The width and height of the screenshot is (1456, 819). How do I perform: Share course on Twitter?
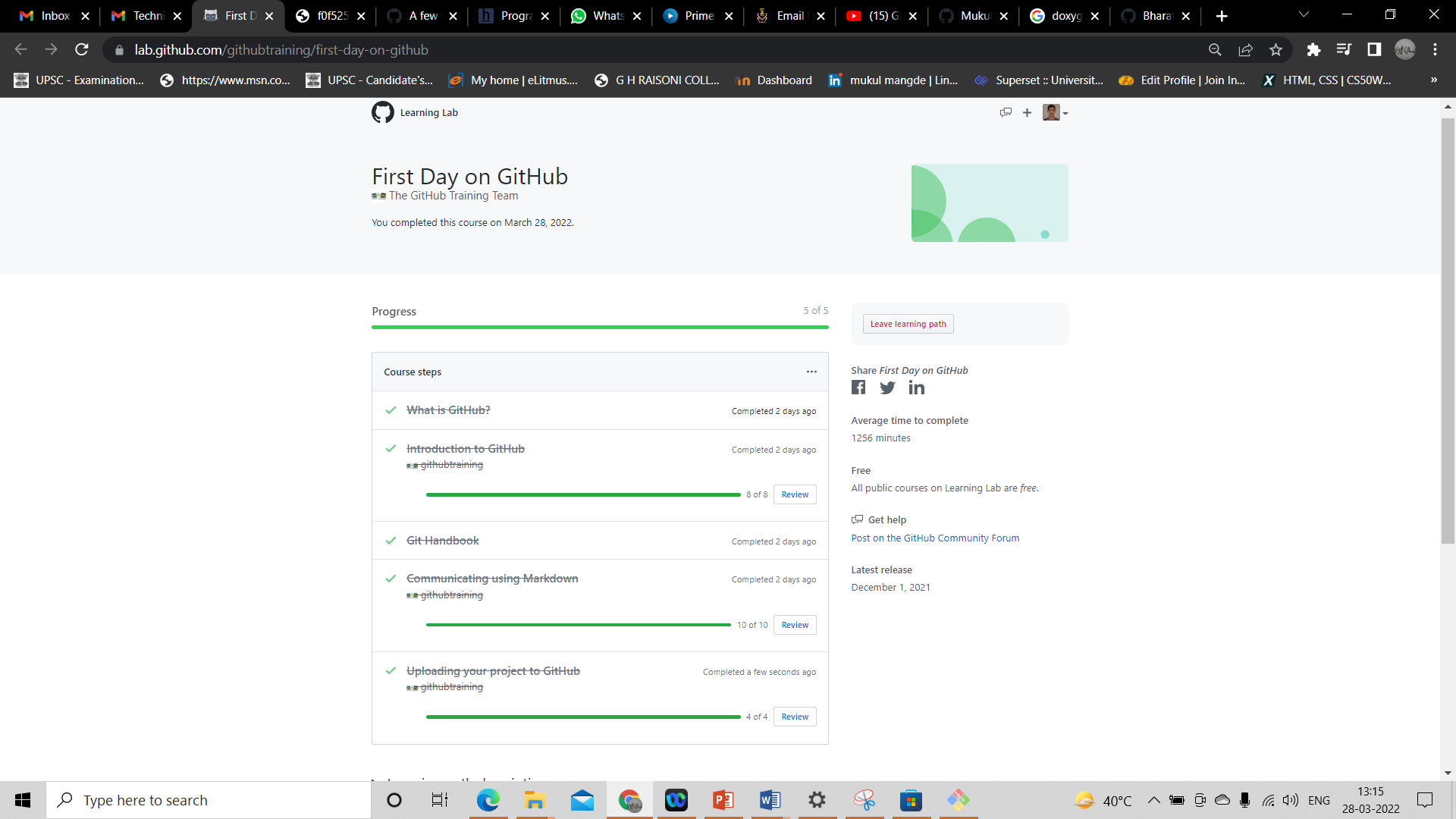[x=887, y=388]
